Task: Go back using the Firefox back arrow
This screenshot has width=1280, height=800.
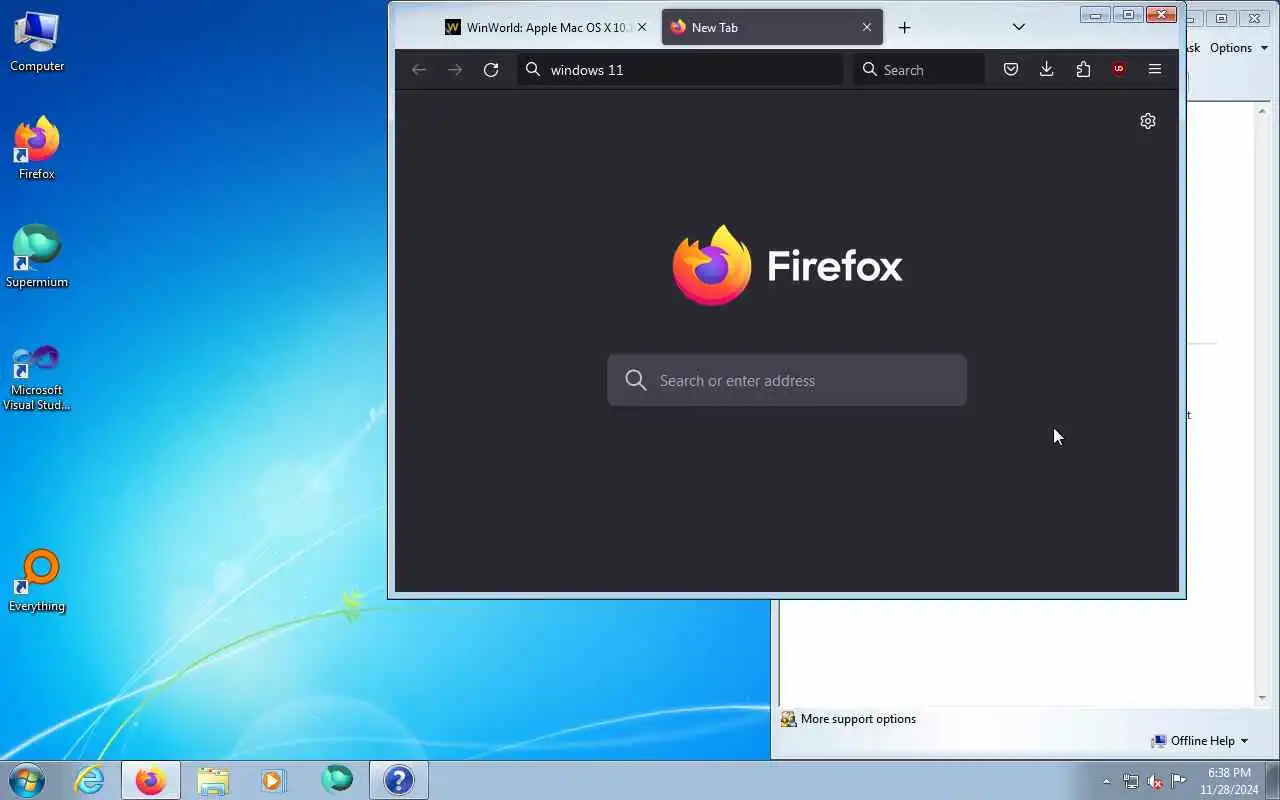Action: click(x=419, y=69)
